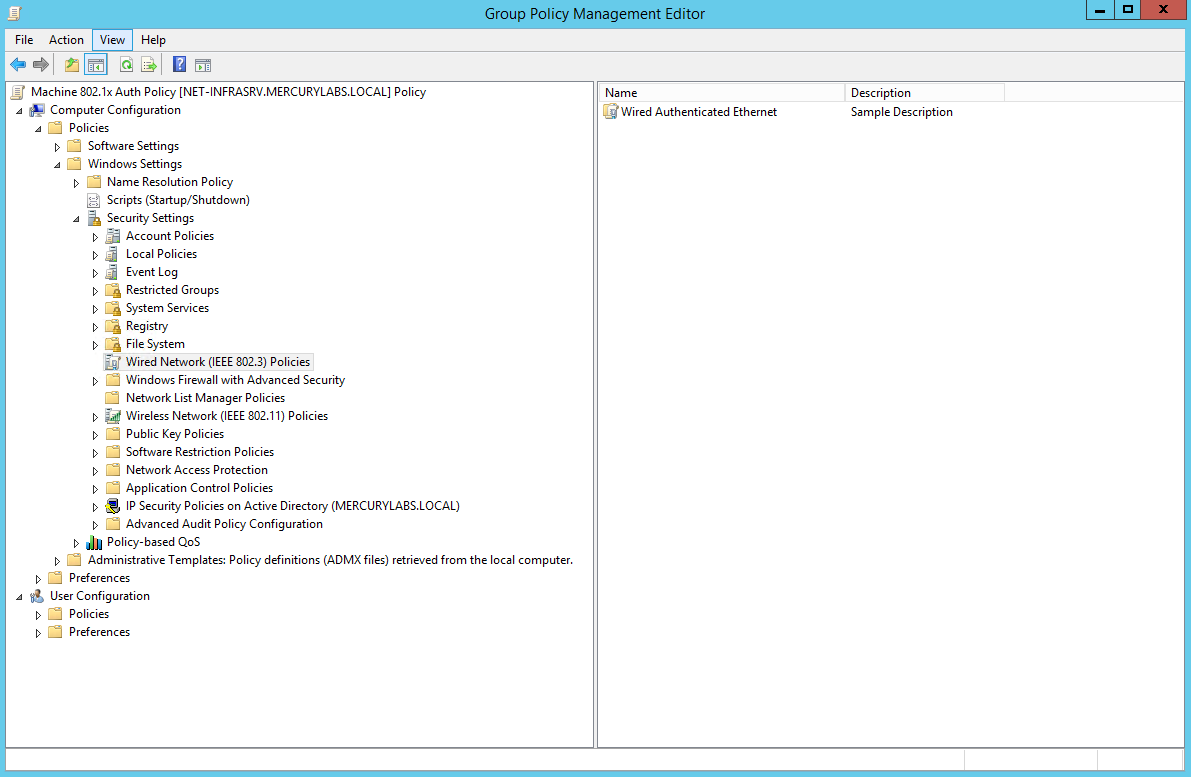Click the Scripts (Startup/Shutdown) icon

[x=93, y=201]
